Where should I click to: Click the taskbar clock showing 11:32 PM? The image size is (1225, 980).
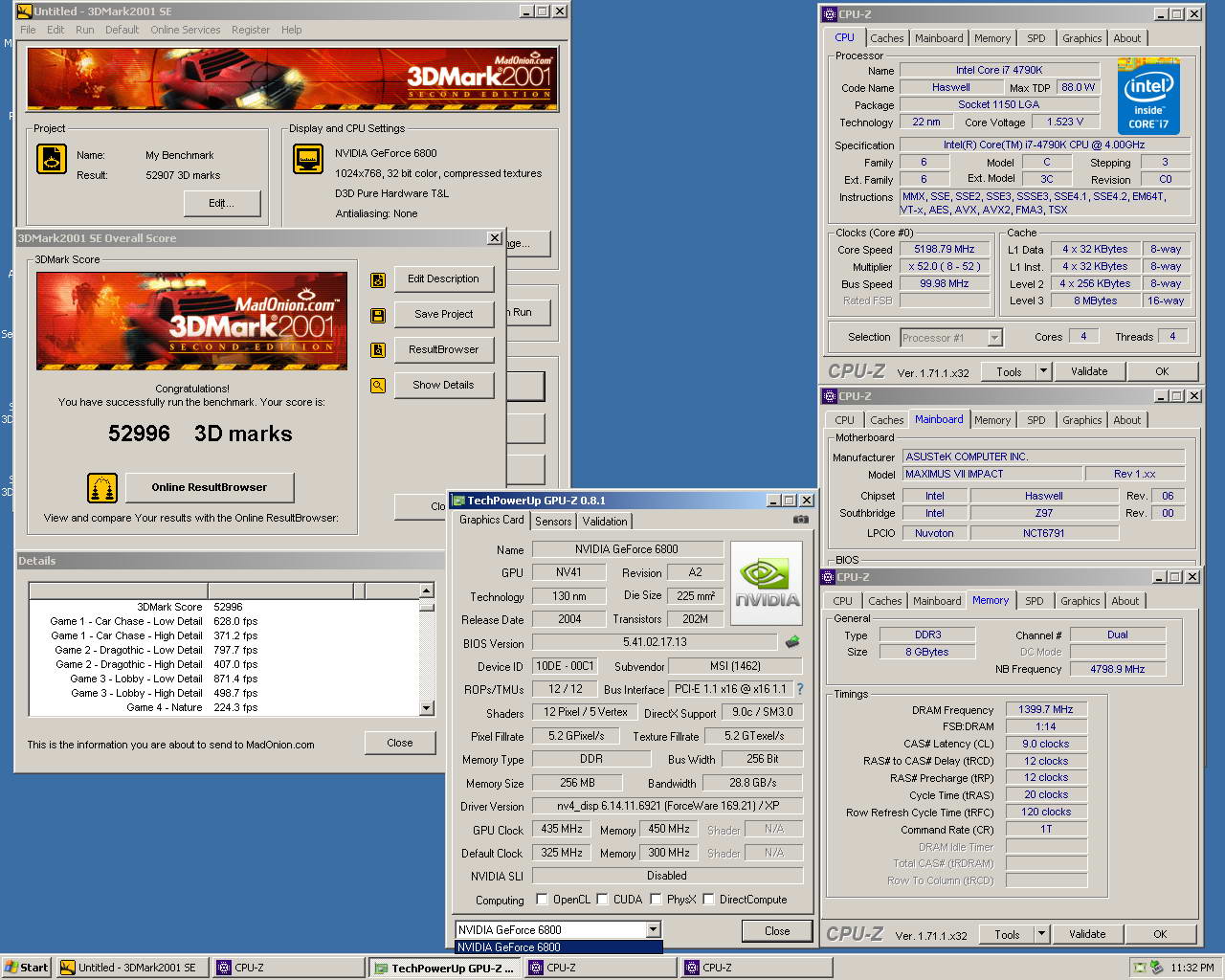pyautogui.click(x=1192, y=969)
